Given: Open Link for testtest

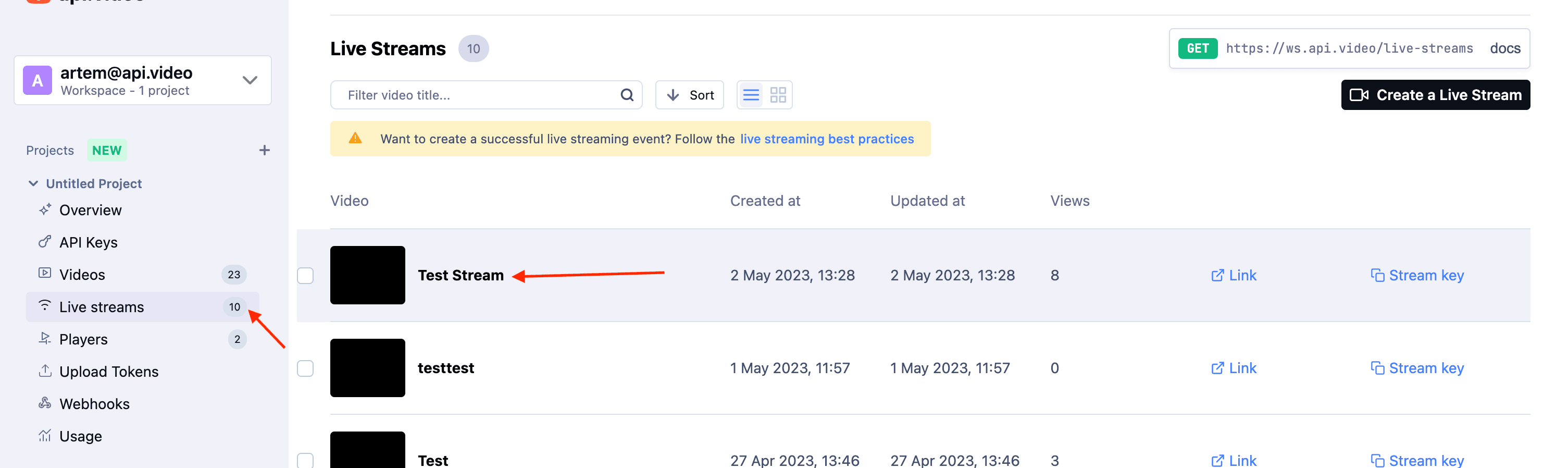Looking at the screenshot, I should point(1234,367).
